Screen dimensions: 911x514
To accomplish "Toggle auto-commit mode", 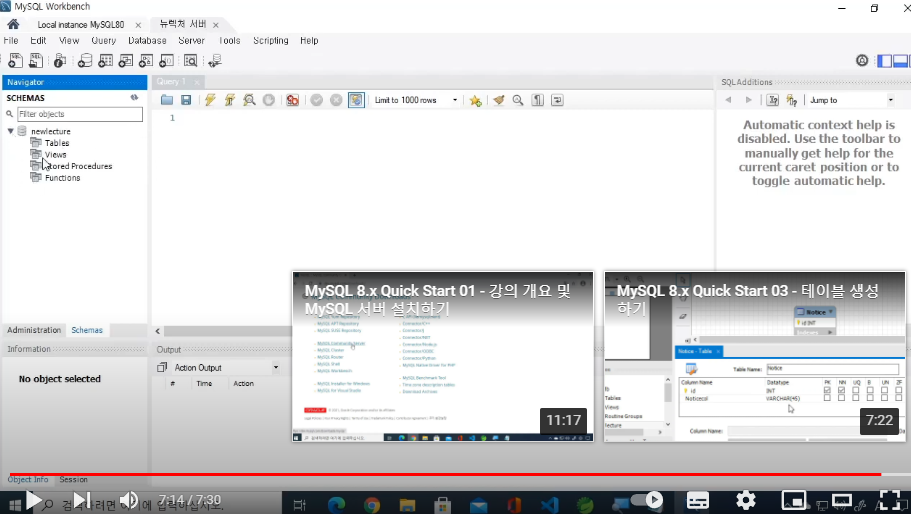I will coord(356,100).
